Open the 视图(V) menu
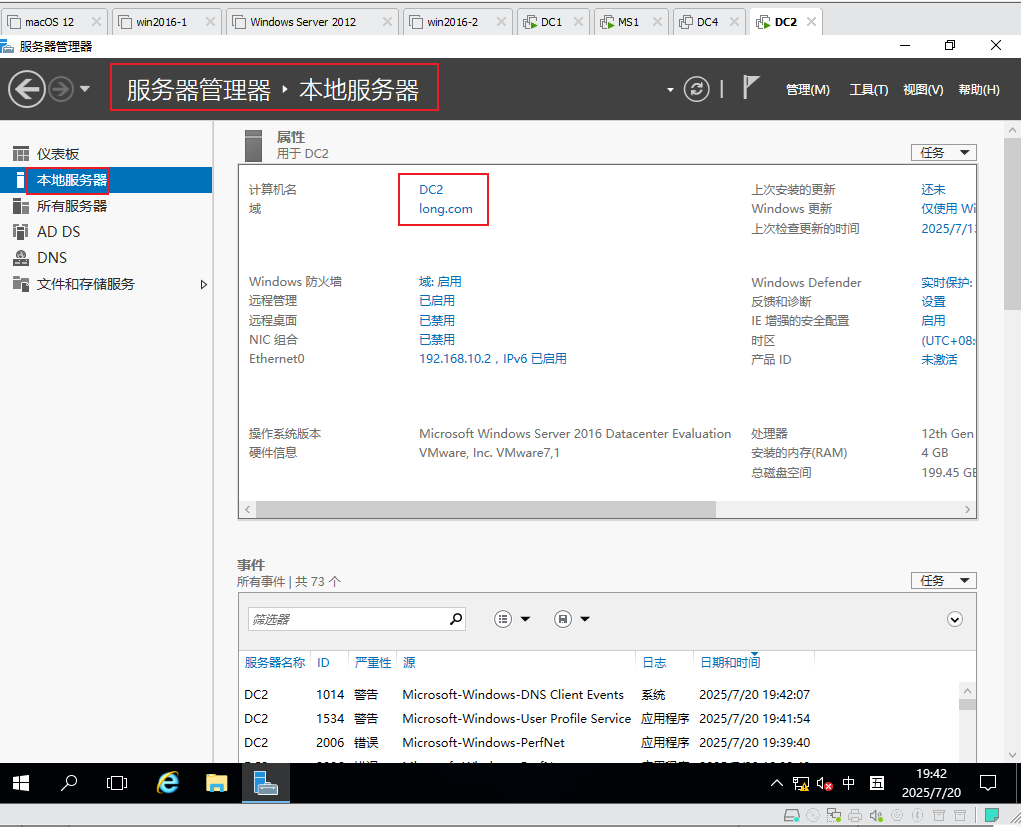Viewport: 1021px width, 827px height. [x=923, y=90]
